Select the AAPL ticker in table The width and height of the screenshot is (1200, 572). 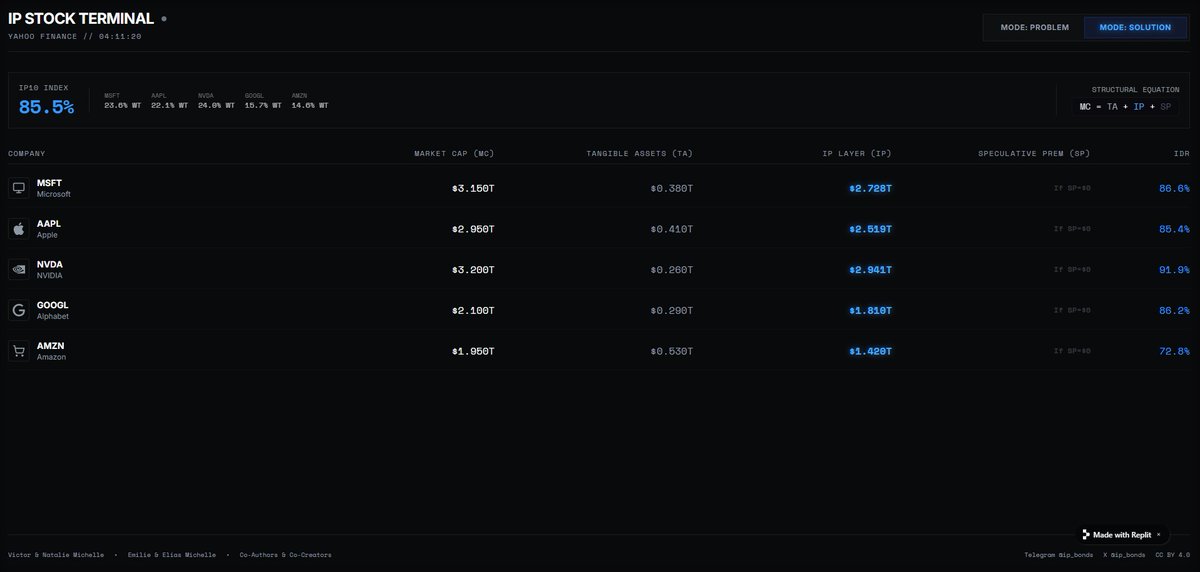pos(49,224)
